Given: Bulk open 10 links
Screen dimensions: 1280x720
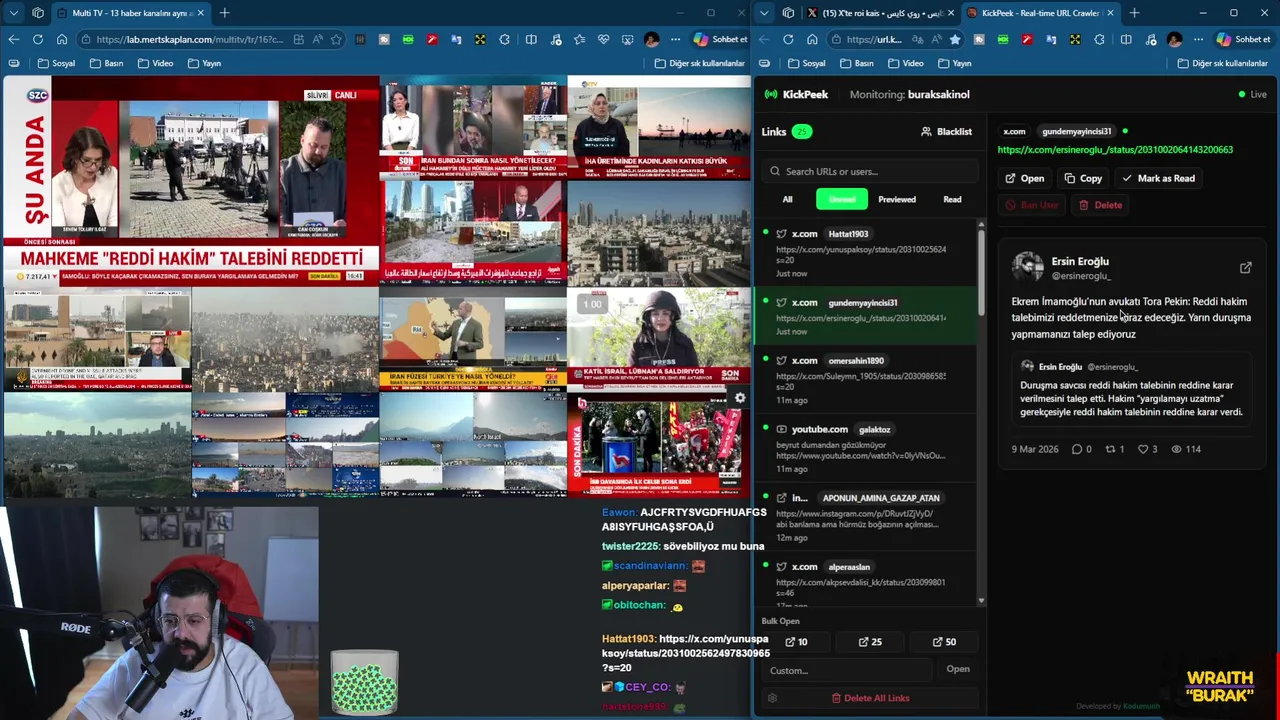Looking at the screenshot, I should 797,642.
